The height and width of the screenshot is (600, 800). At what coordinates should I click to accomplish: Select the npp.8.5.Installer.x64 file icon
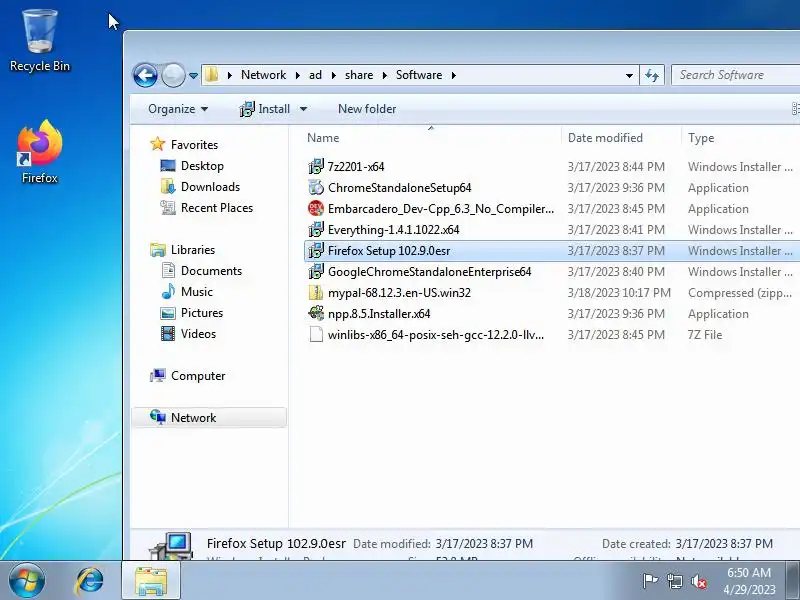point(316,313)
